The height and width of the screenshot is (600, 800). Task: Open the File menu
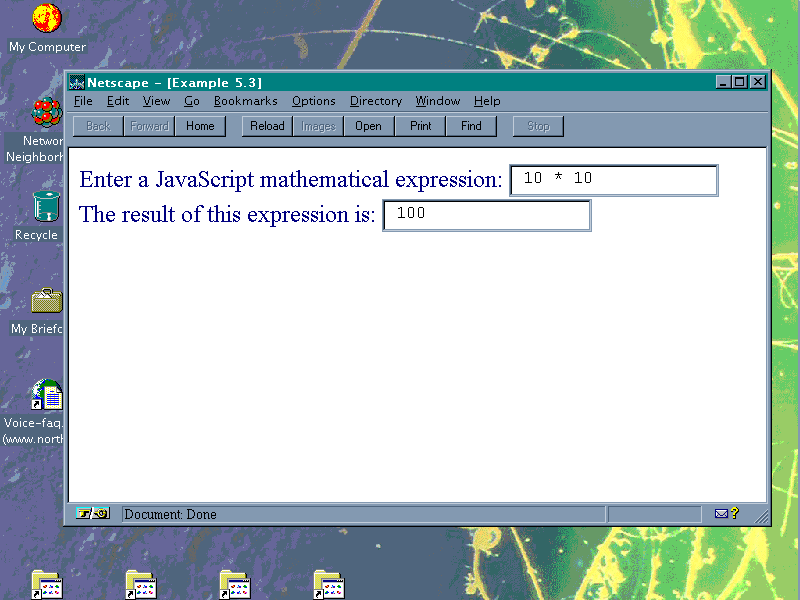pos(83,101)
